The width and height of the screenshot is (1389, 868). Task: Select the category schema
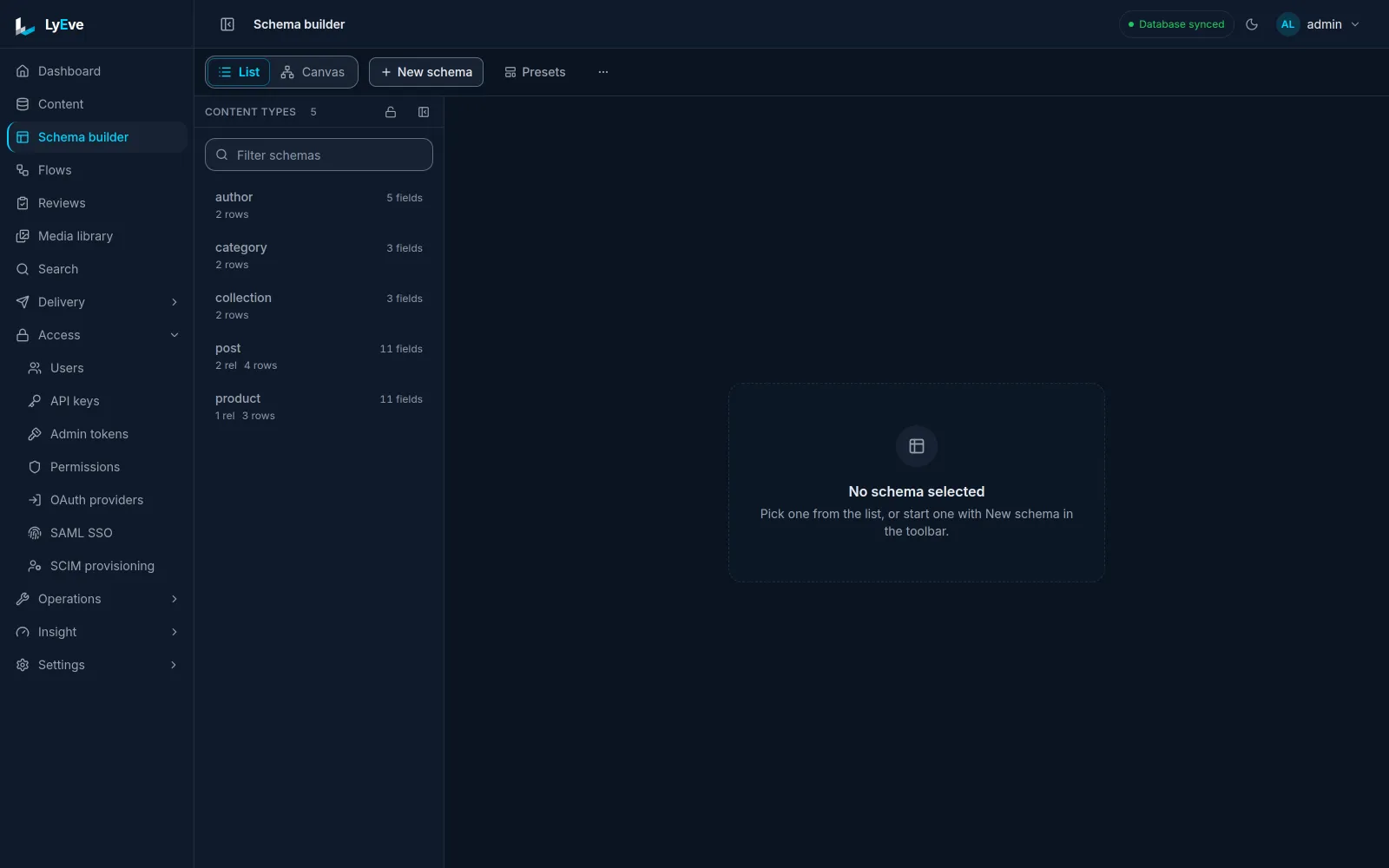319,256
